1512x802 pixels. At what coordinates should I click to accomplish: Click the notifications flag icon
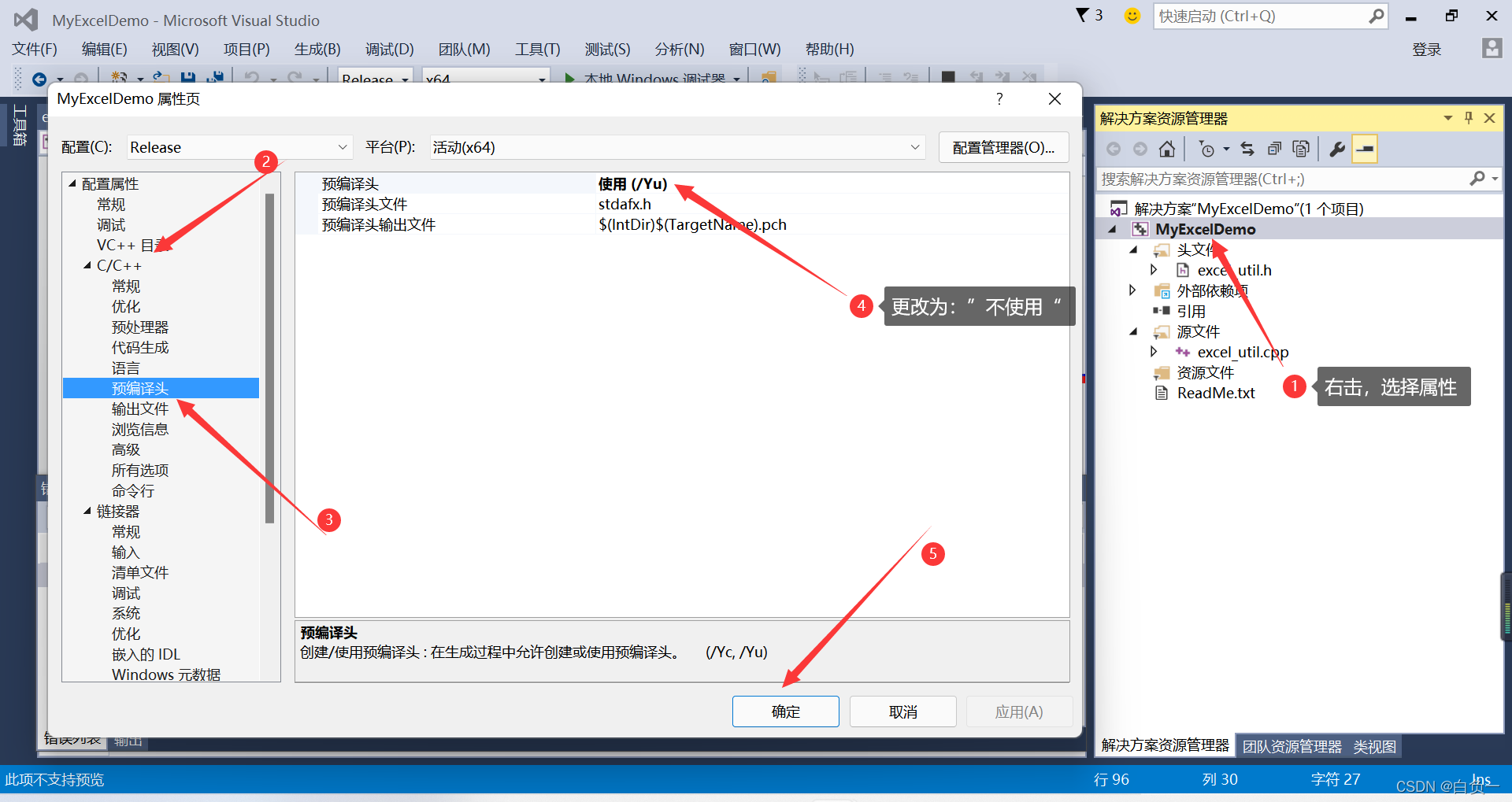pos(1083,15)
